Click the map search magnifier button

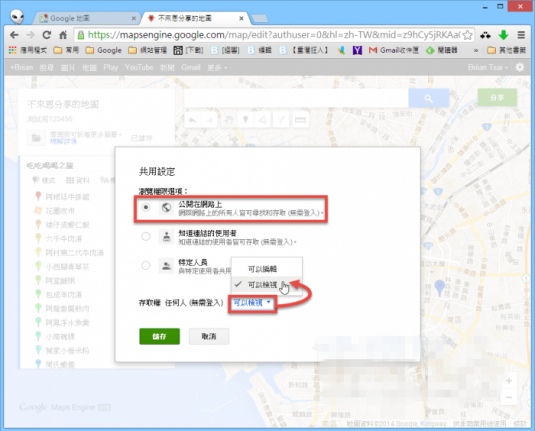[x=429, y=98]
